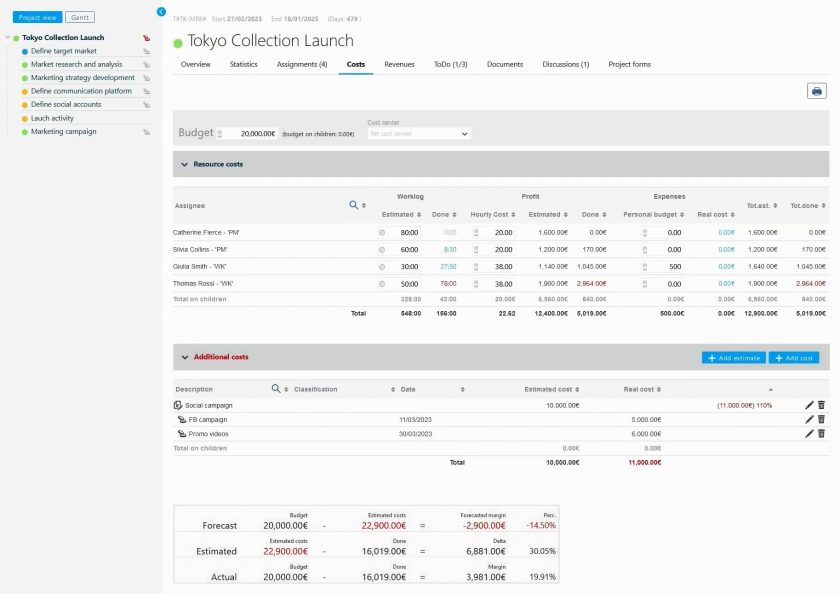
Task: Collapse the Tokyo Collection Launch tree node
Action: [7, 38]
